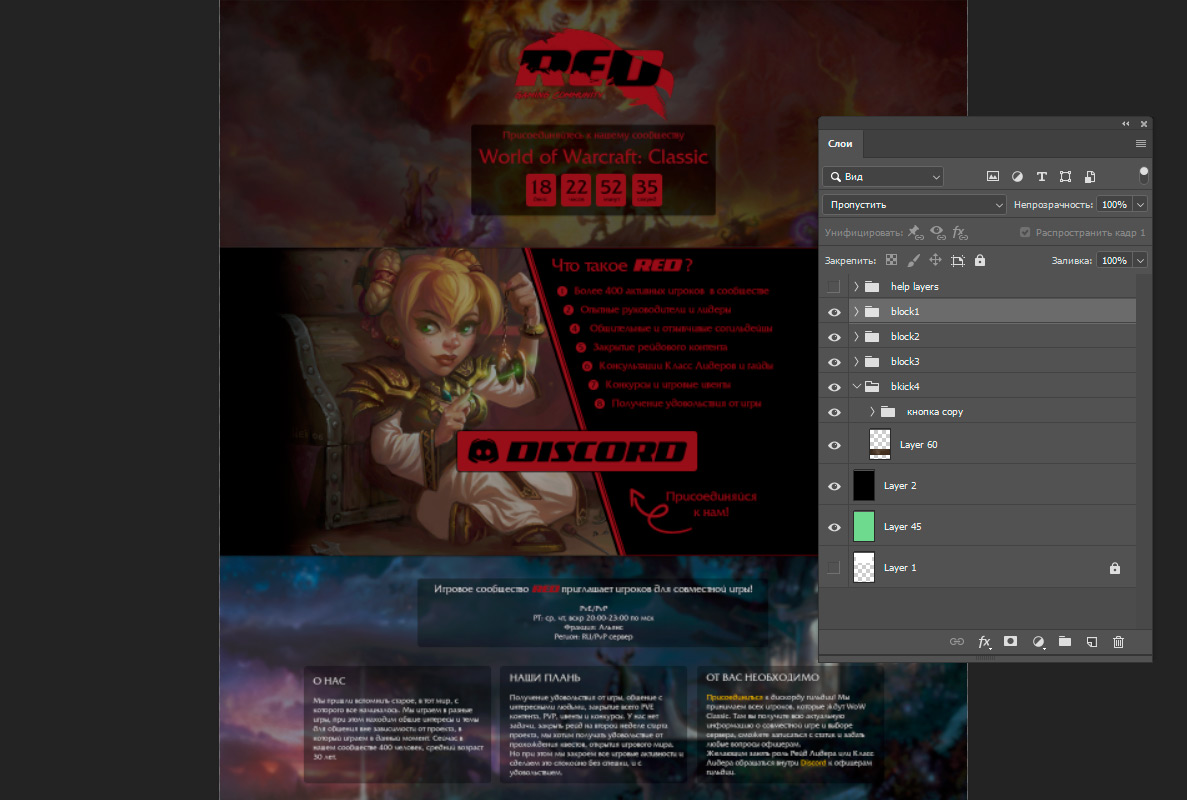Click the unify layer visibility icon

tap(938, 232)
